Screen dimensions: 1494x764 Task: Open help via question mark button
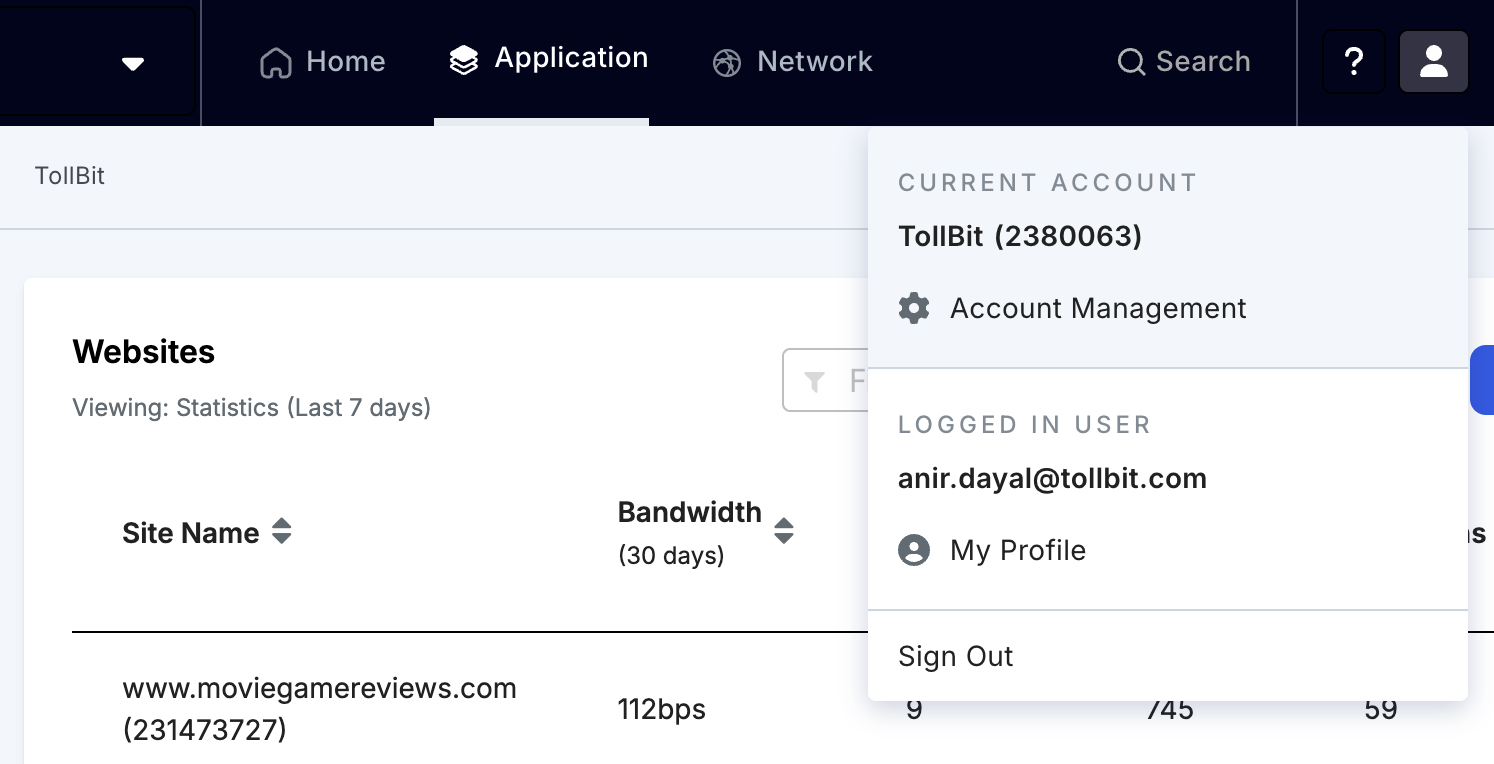(x=1353, y=62)
